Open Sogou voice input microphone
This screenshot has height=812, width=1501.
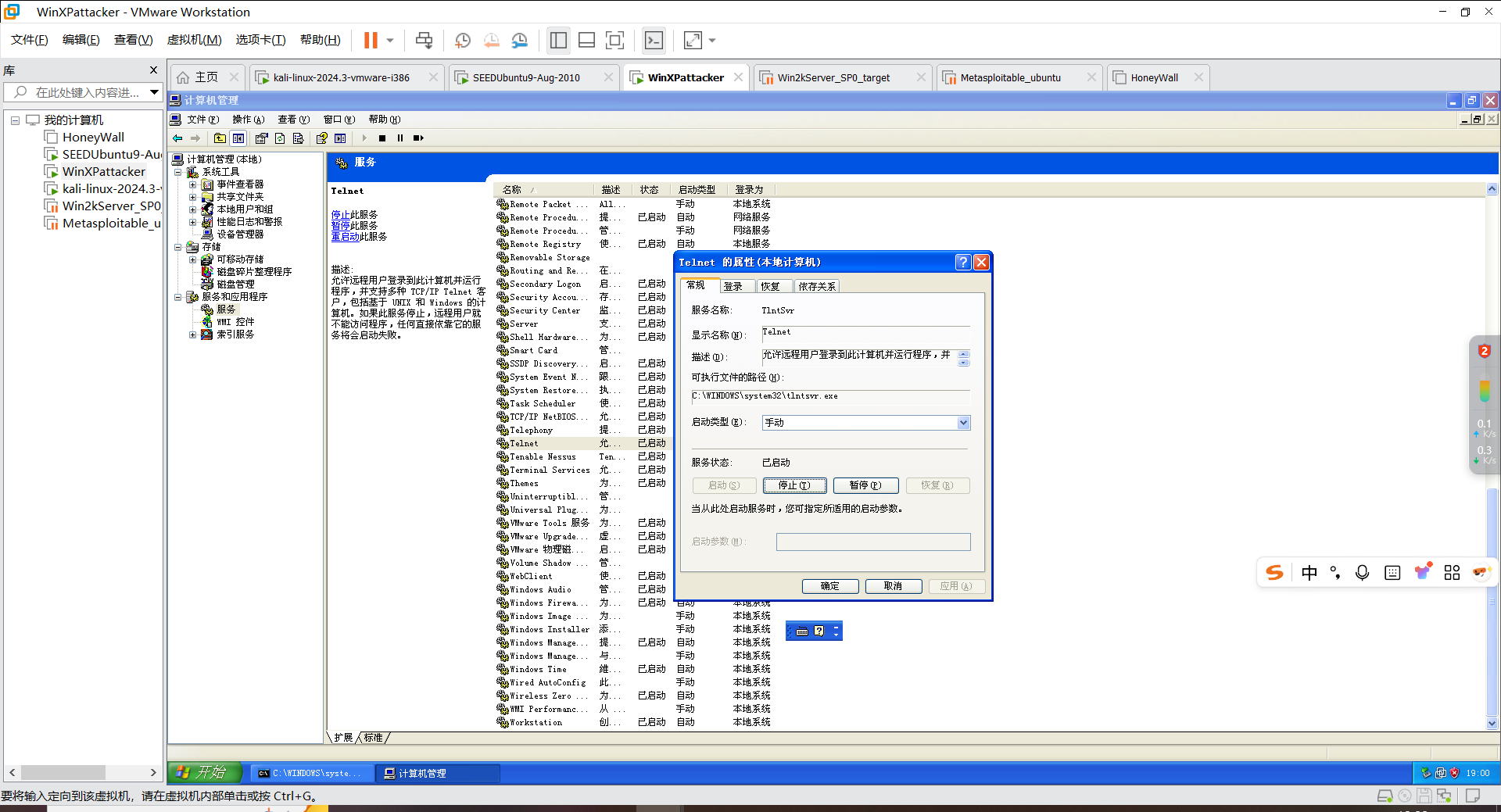(1363, 573)
